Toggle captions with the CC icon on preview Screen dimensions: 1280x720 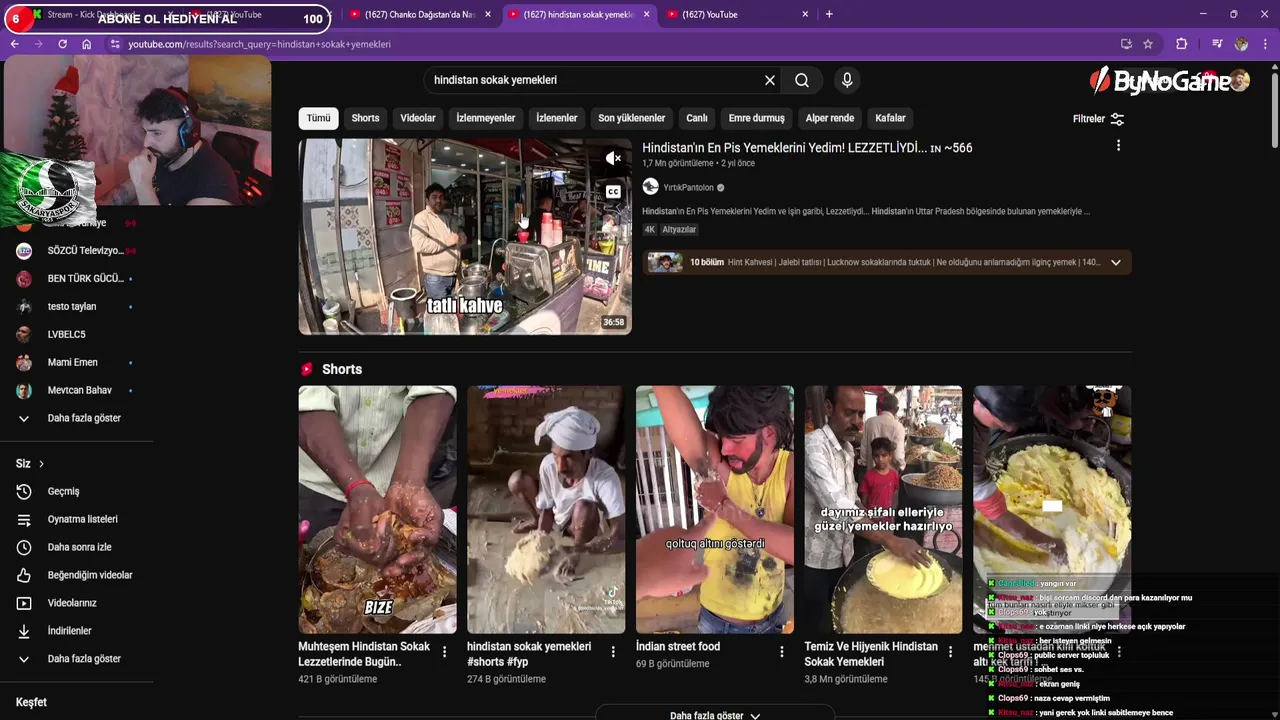613,192
